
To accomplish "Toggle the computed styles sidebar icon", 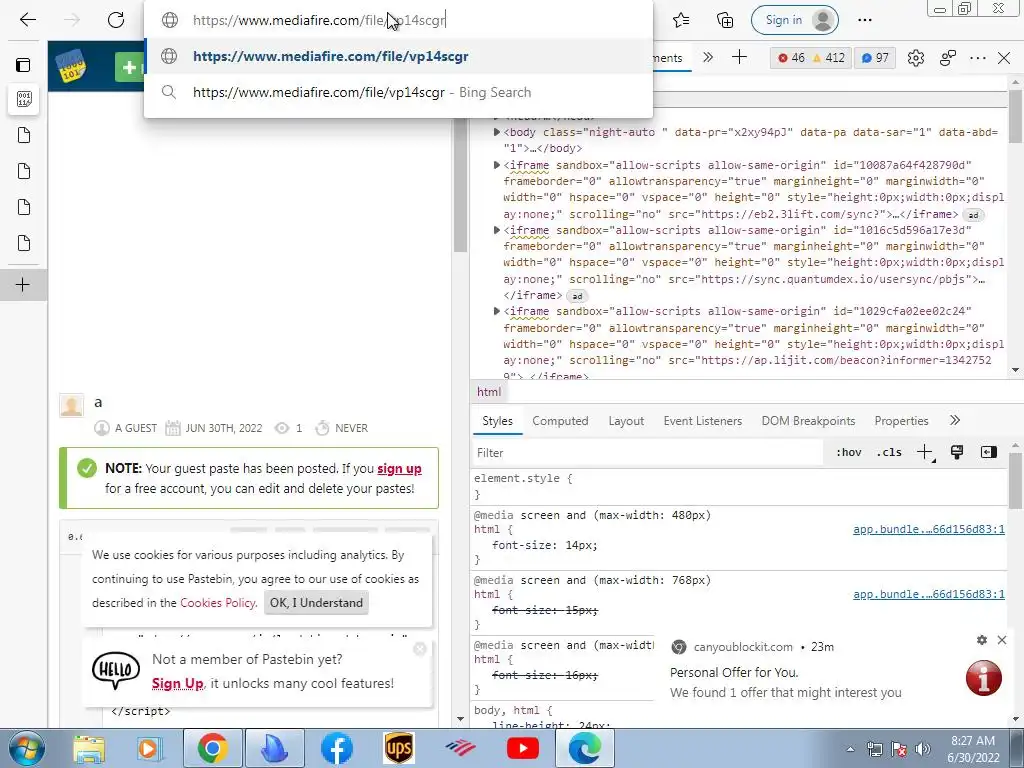I will (989, 452).
